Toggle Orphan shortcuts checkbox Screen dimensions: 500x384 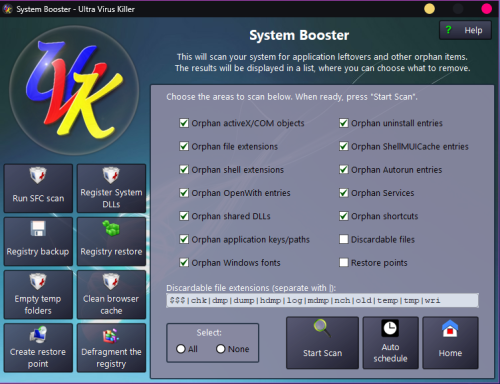[x=344, y=216]
